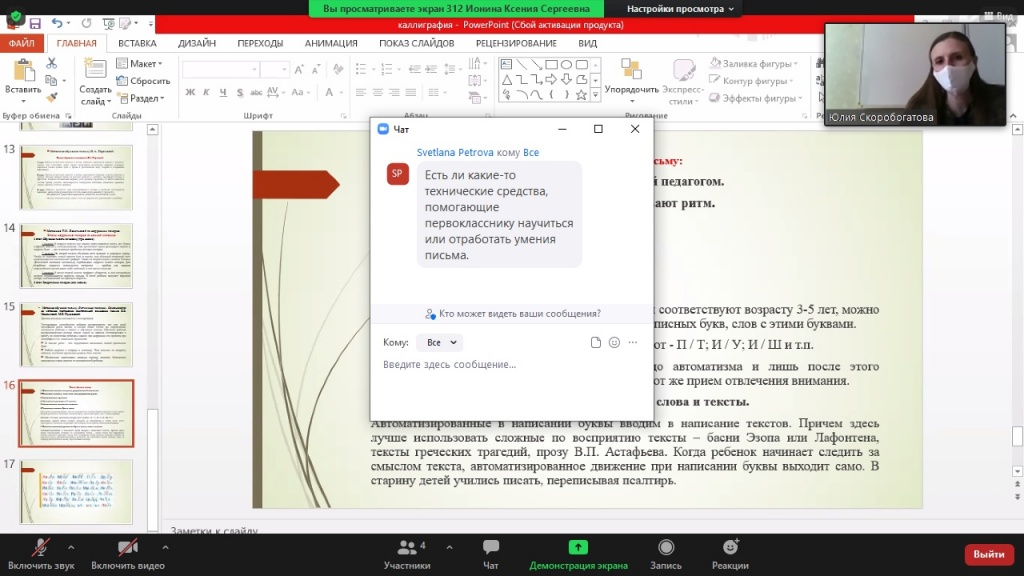Click the file attachment icon in chat
Image resolution: width=1024 pixels, height=576 pixels.
pyautogui.click(x=596, y=342)
